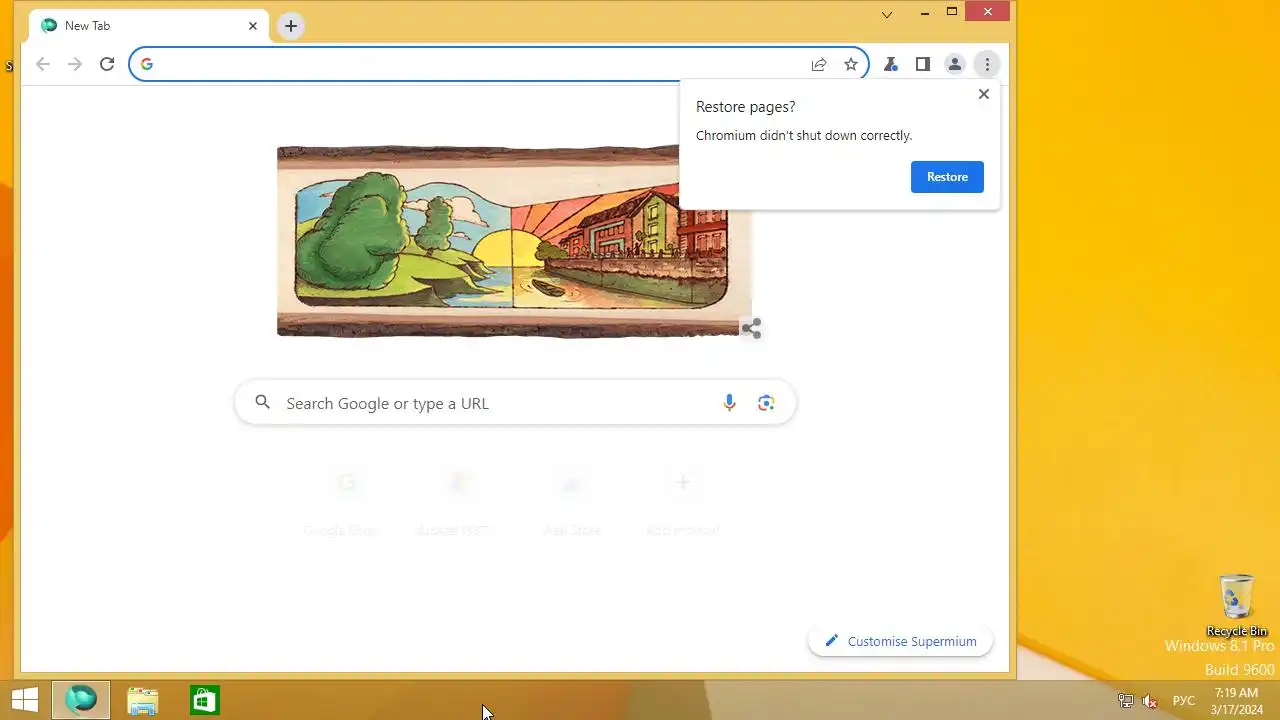Go back using the back arrow
1280x720 pixels.
point(42,64)
